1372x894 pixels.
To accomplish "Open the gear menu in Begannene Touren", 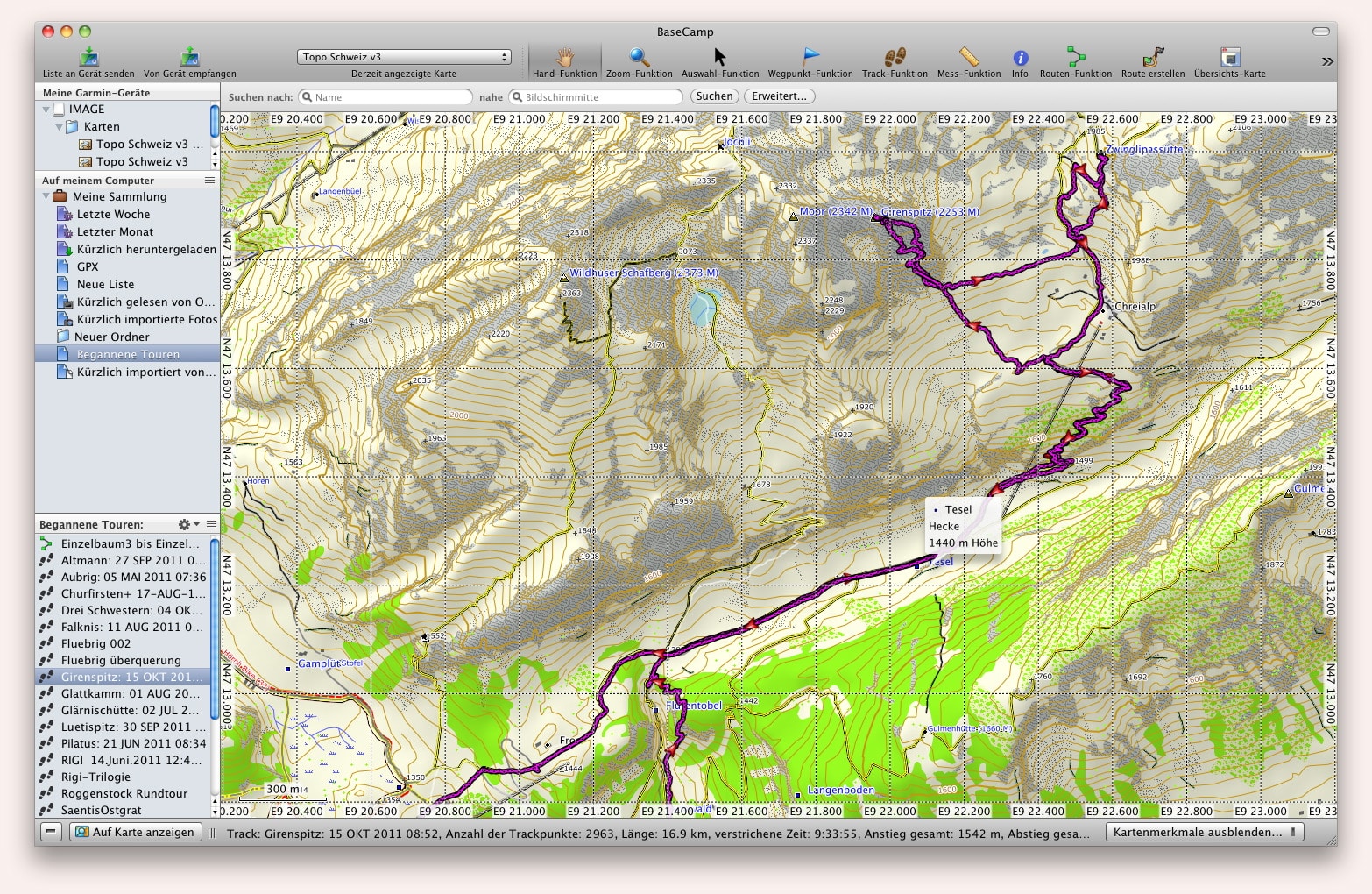I will point(187,524).
